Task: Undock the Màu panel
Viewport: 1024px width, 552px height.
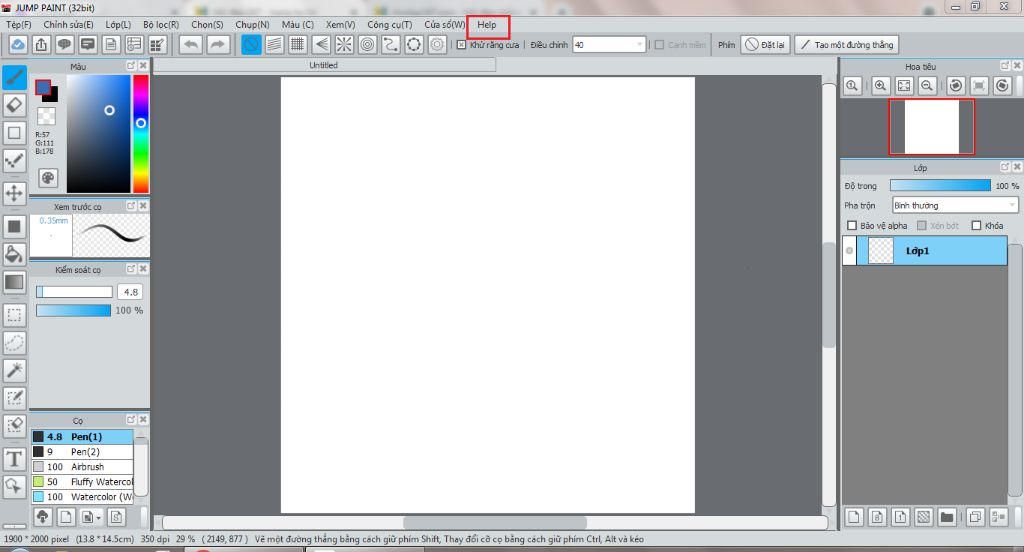Action: pyautogui.click(x=131, y=65)
